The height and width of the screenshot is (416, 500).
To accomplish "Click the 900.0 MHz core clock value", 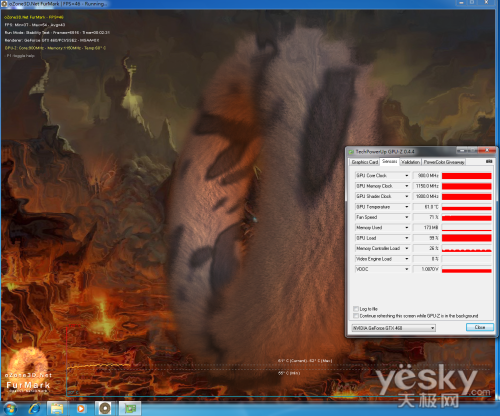I will (427, 176).
